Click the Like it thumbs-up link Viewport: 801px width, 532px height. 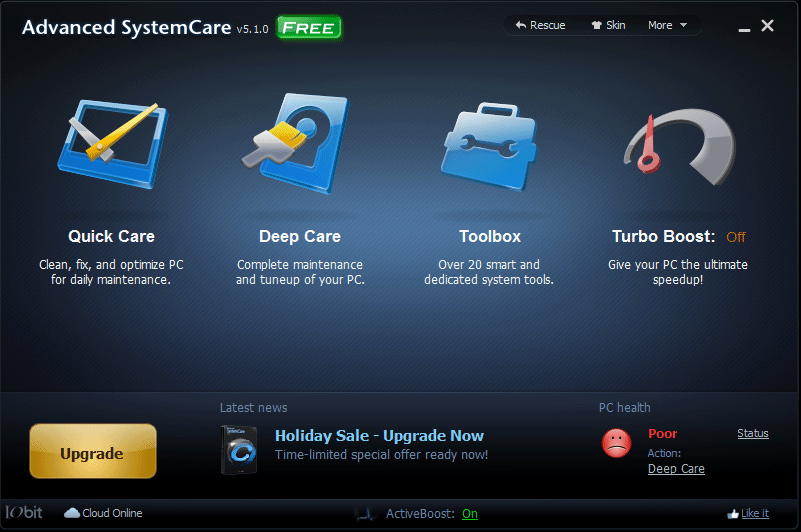tap(748, 513)
